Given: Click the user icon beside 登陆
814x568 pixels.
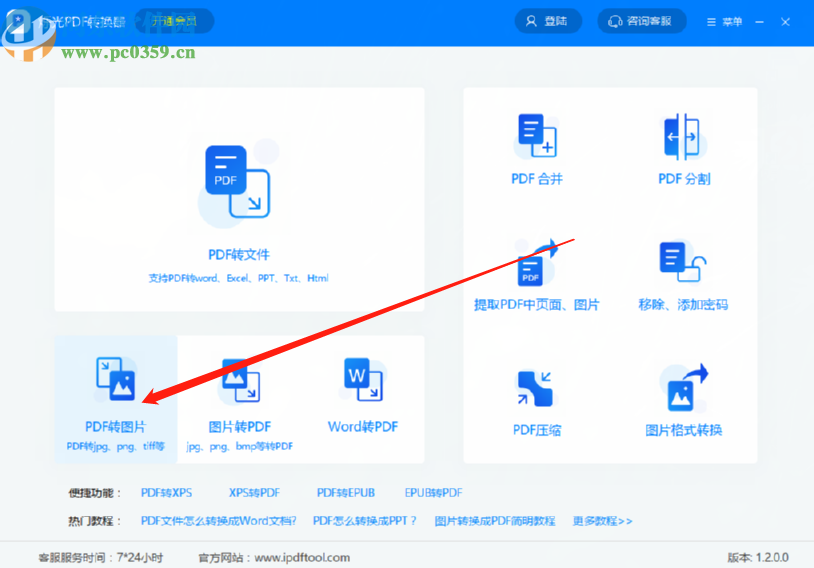Looking at the screenshot, I should click(531, 21).
